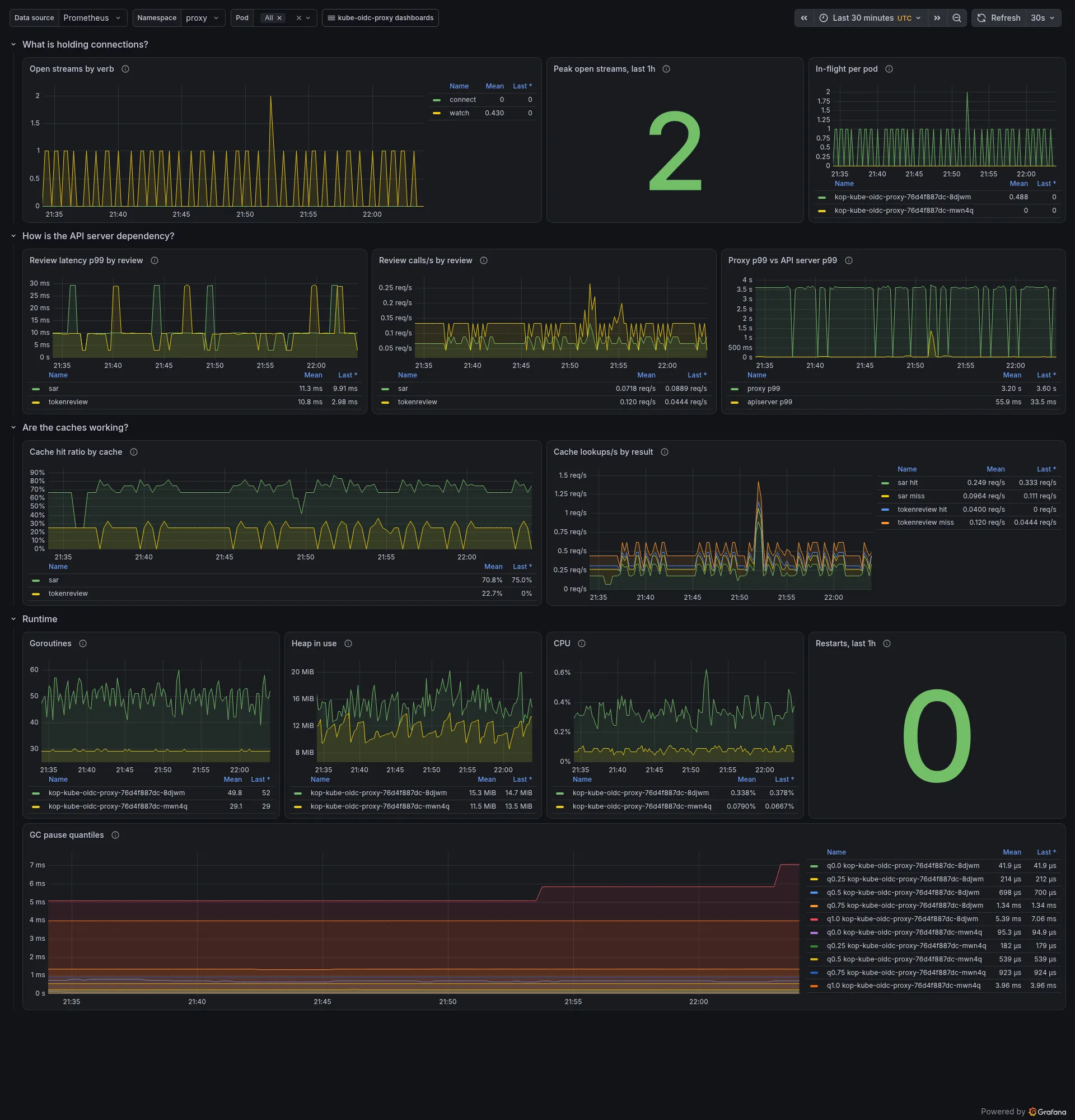Shift time range forward
The image size is (1075, 1120).
pos(937,18)
